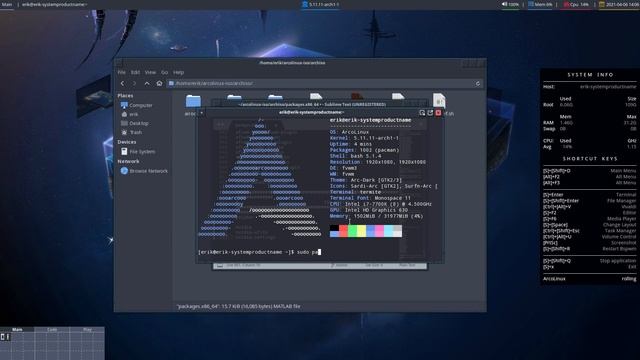Image resolution: width=640 pixels, height=360 pixels.
Task: Click the yellow color block in neofetch
Action: [x=361, y=231]
